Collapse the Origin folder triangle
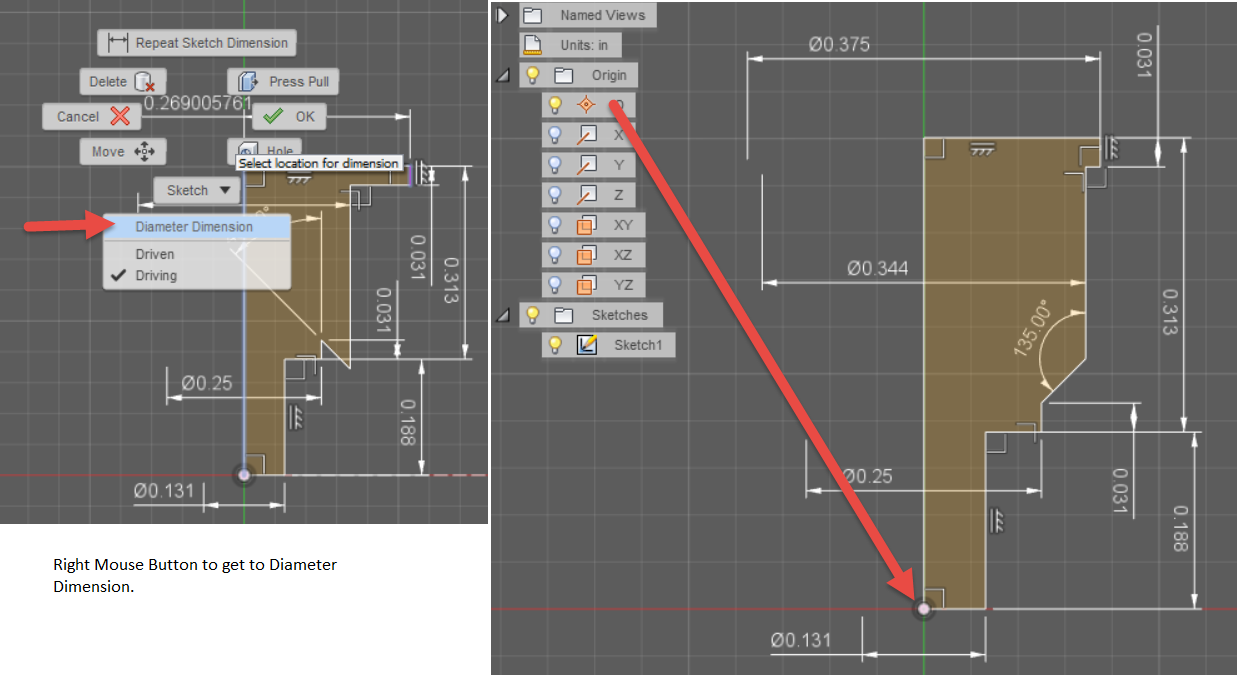This screenshot has width=1240, height=675. [502, 75]
